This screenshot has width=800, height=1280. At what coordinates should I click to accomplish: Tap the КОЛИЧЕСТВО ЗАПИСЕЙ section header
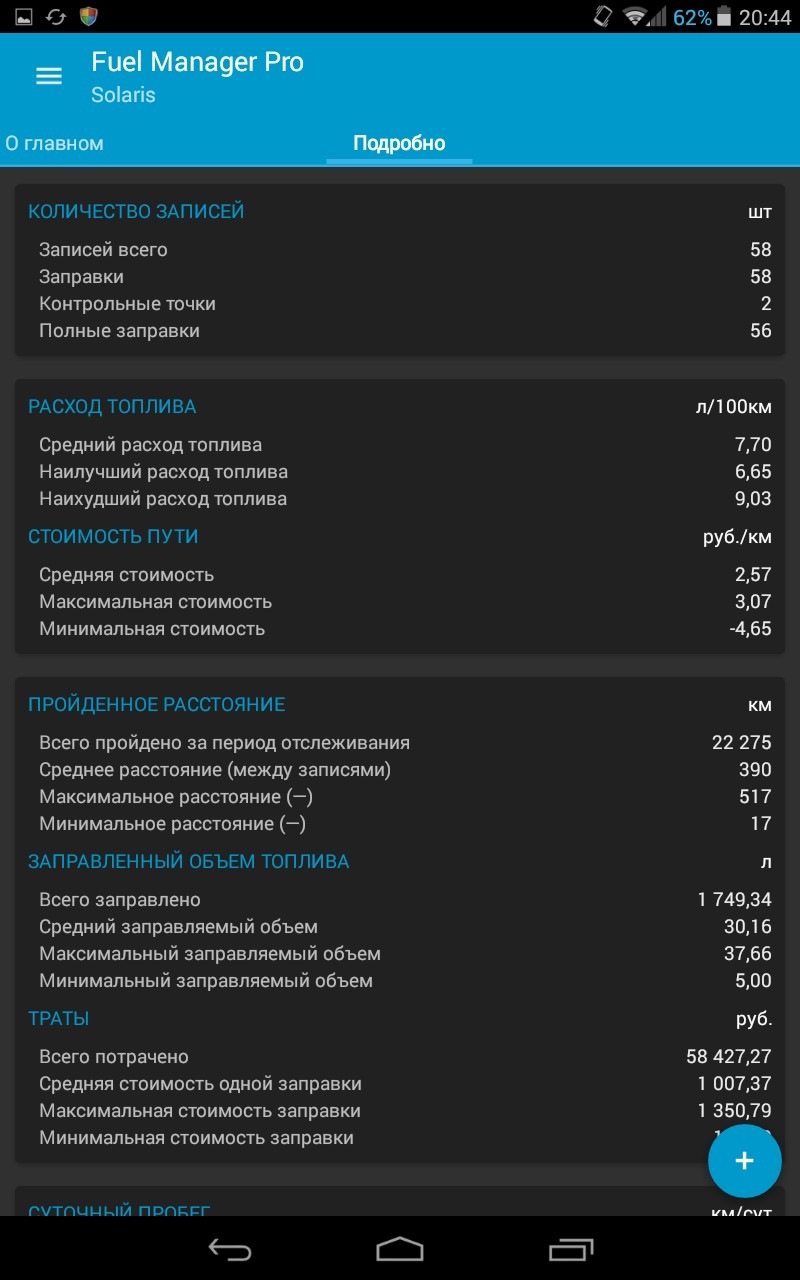pyautogui.click(x=136, y=212)
